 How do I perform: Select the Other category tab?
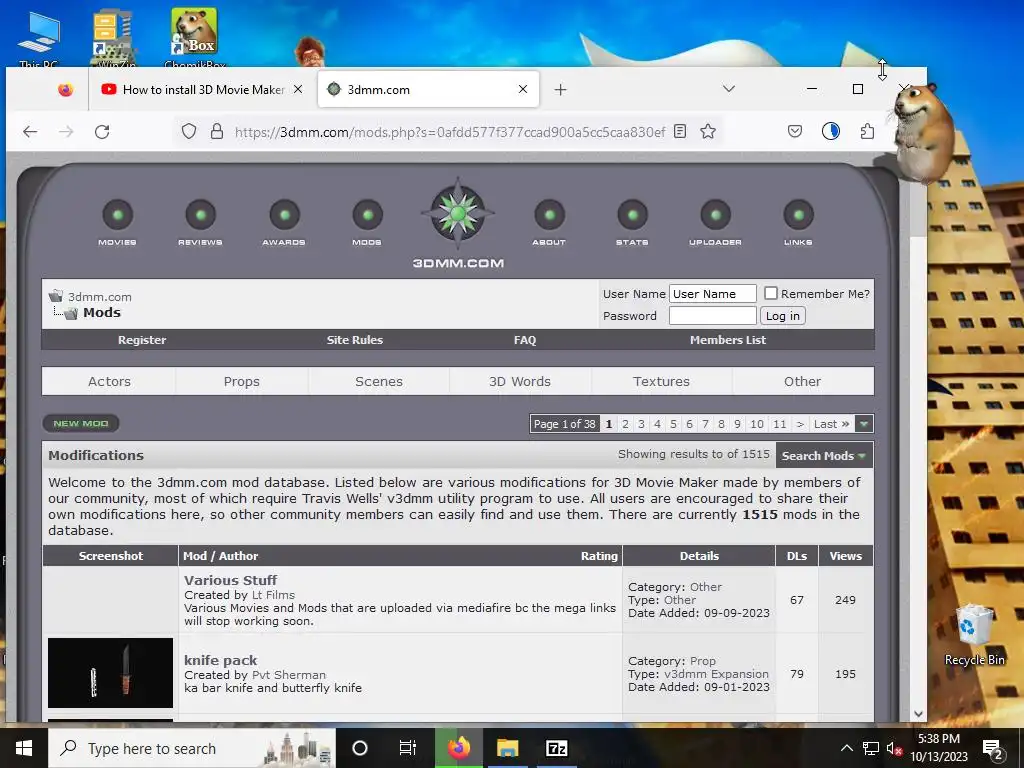coord(802,381)
